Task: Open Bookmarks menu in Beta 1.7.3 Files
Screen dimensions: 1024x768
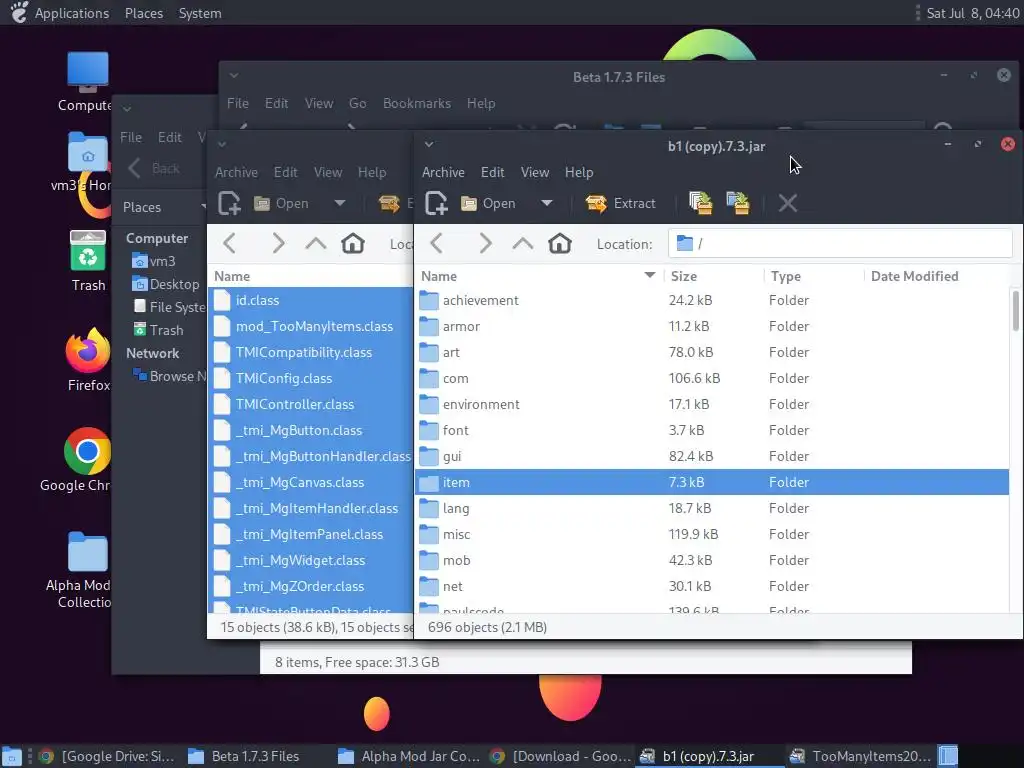Action: pos(417,103)
